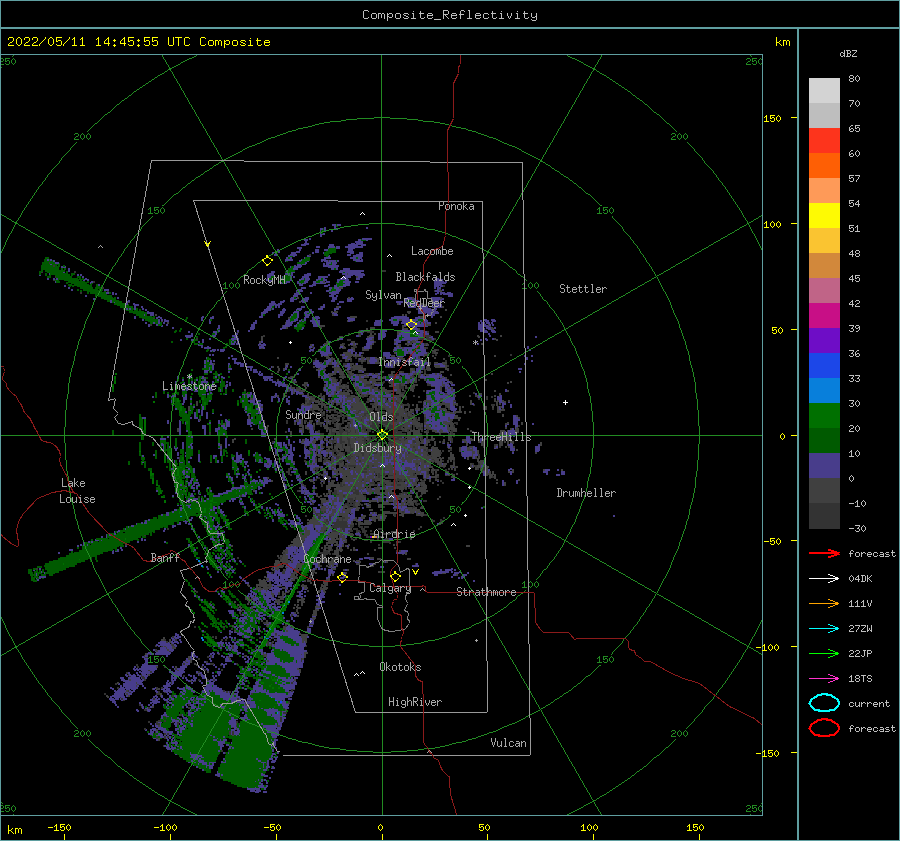Click the km unit label at top right
The width and height of the screenshot is (900, 841).
pos(782,42)
